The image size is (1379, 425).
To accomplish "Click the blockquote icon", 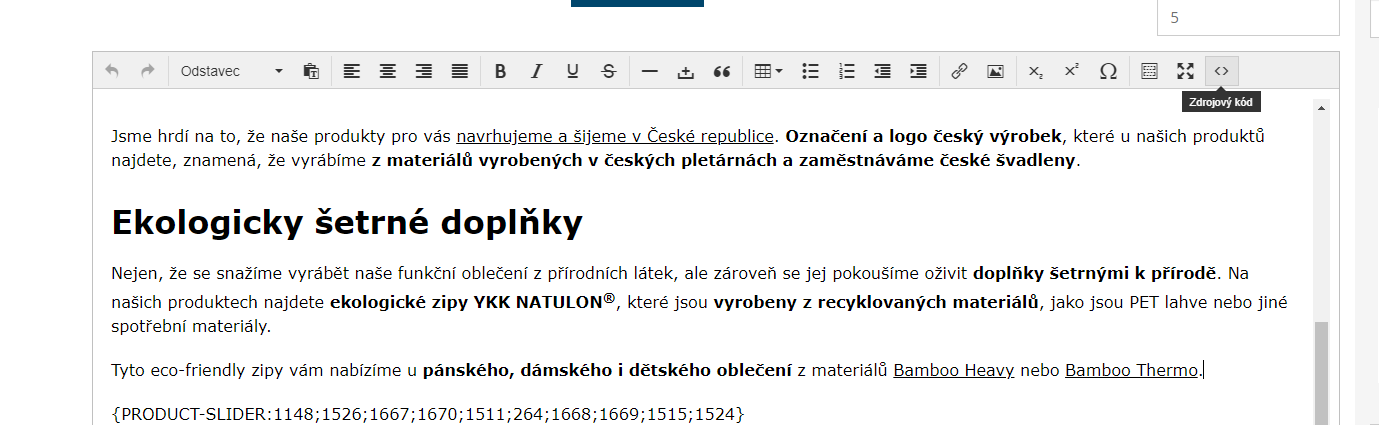I will click(721, 71).
